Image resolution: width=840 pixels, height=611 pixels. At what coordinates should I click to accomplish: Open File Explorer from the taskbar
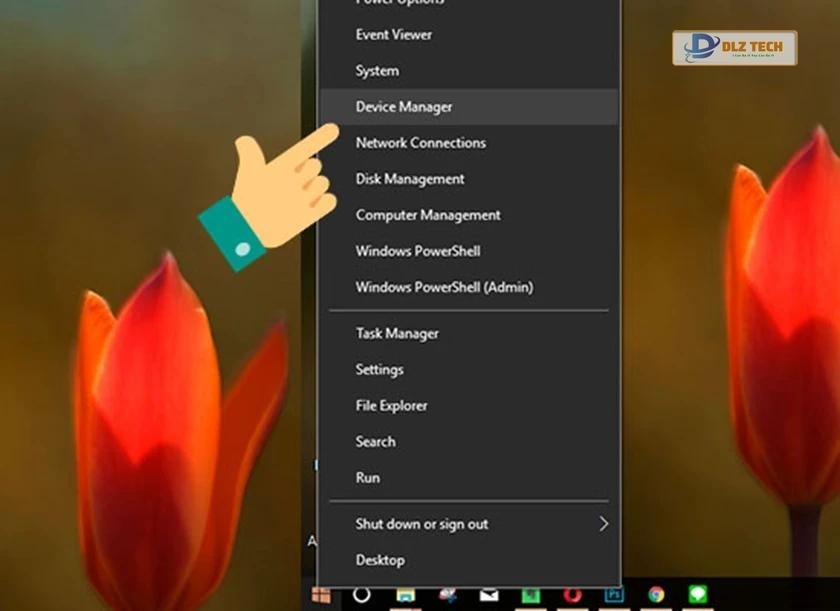[405, 596]
